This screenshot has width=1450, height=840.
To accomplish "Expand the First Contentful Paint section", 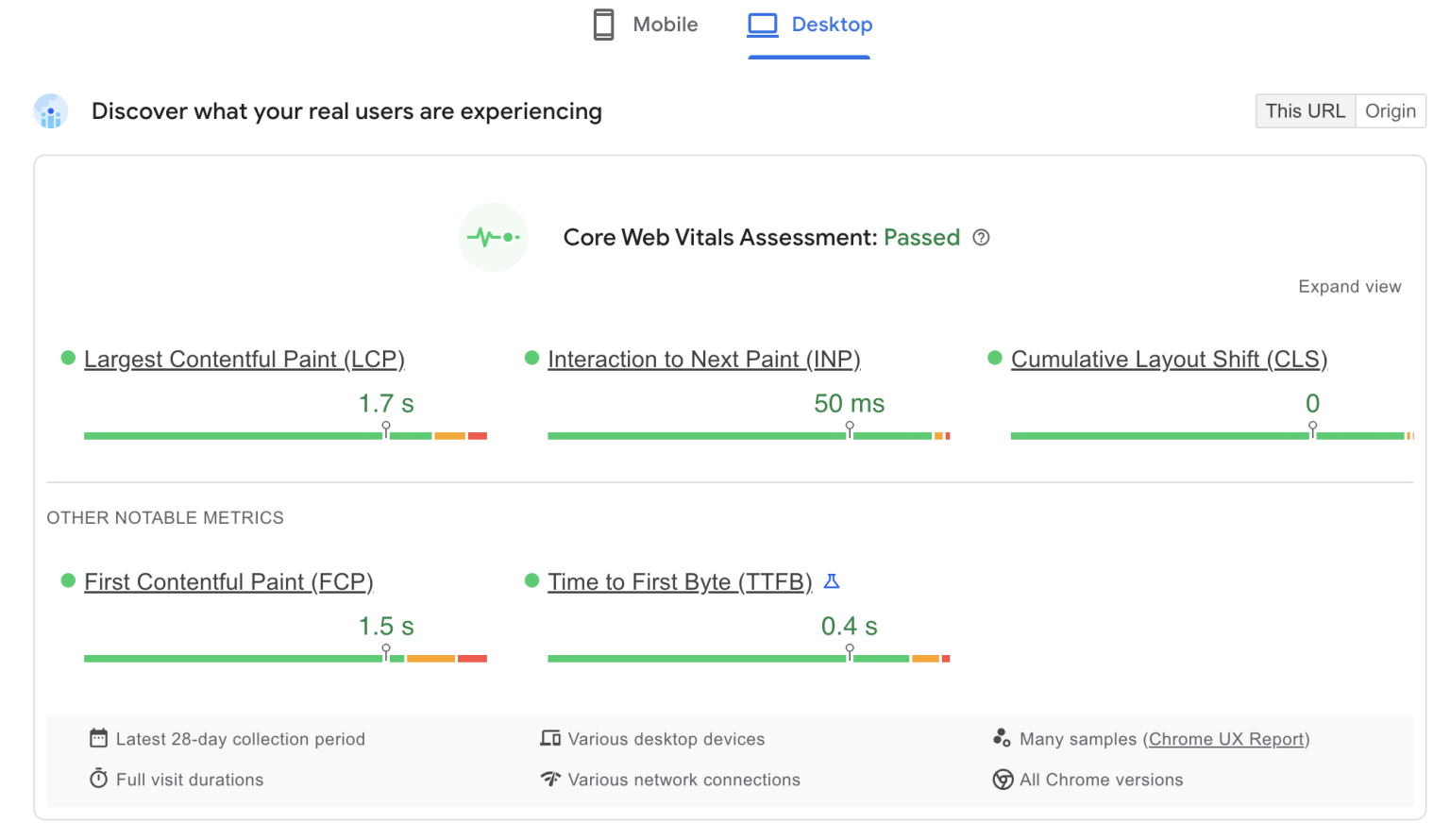I will tap(228, 581).
